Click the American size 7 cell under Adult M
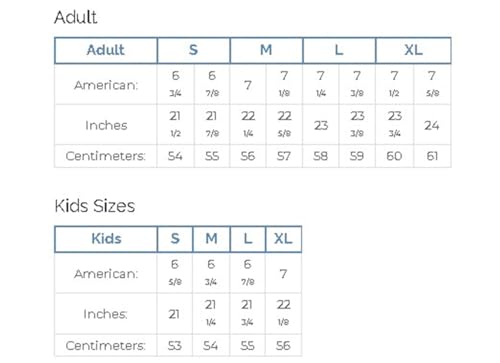Screen dimensions: 500x363 (248, 85)
